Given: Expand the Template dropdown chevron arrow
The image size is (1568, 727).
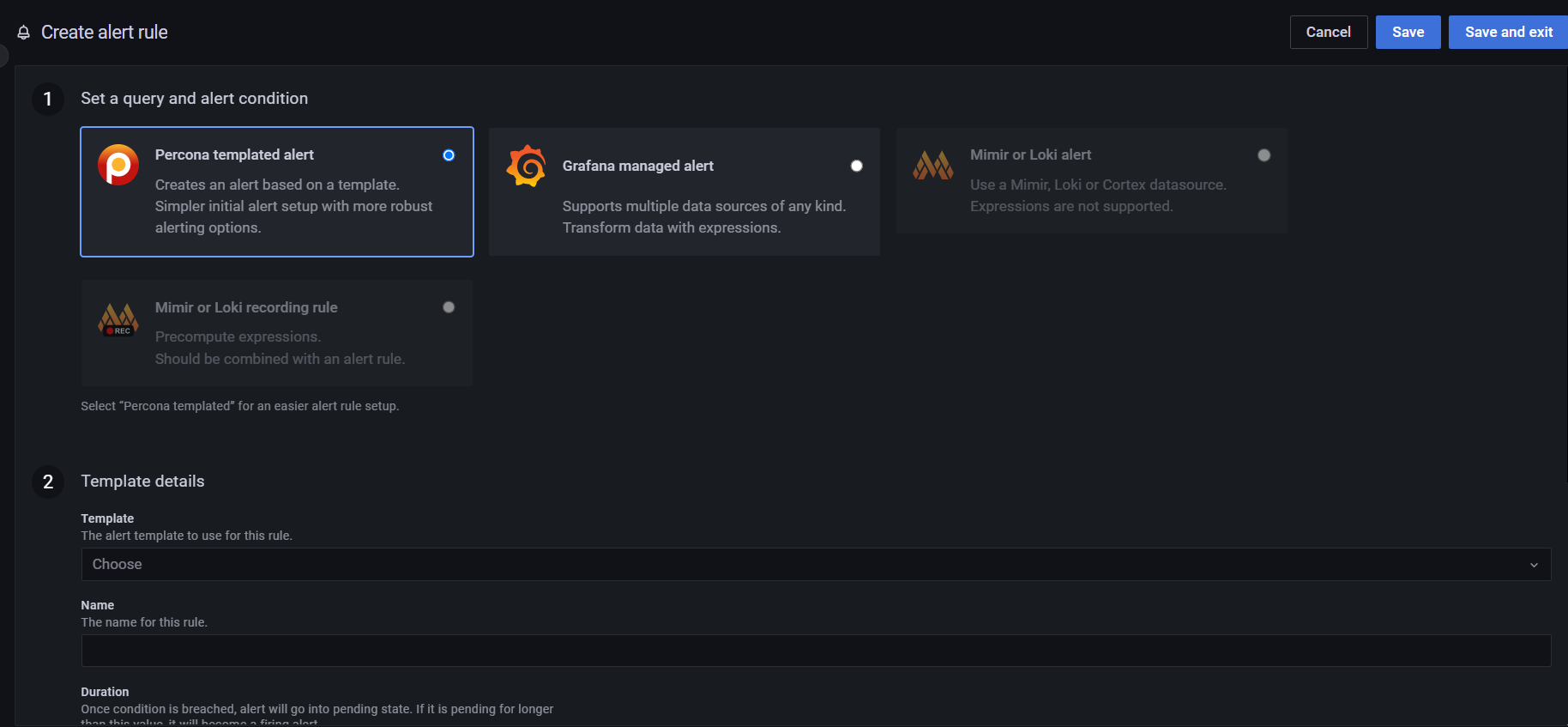Looking at the screenshot, I should [x=1534, y=565].
